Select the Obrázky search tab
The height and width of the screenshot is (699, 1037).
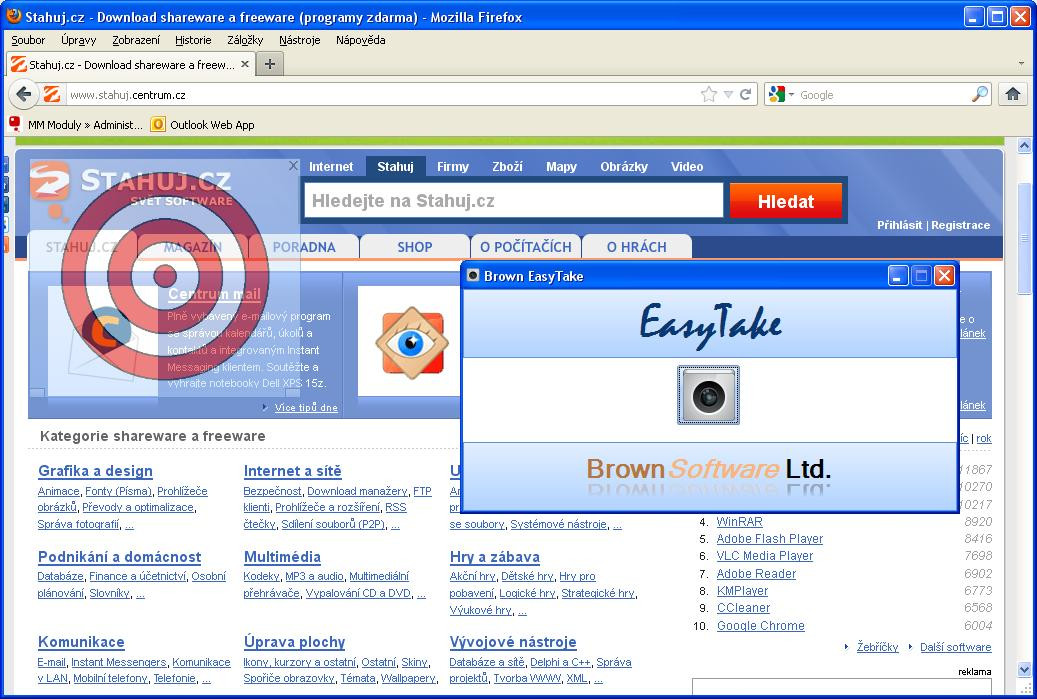click(x=624, y=167)
